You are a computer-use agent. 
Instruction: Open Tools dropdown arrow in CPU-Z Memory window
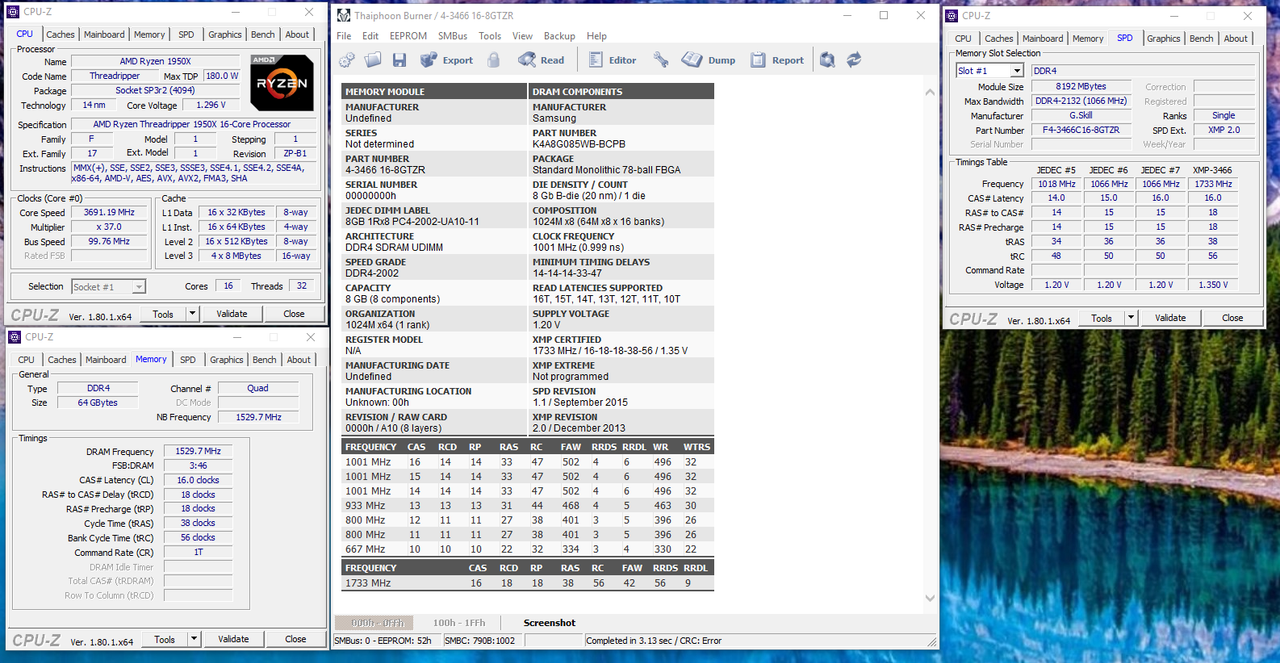point(193,639)
